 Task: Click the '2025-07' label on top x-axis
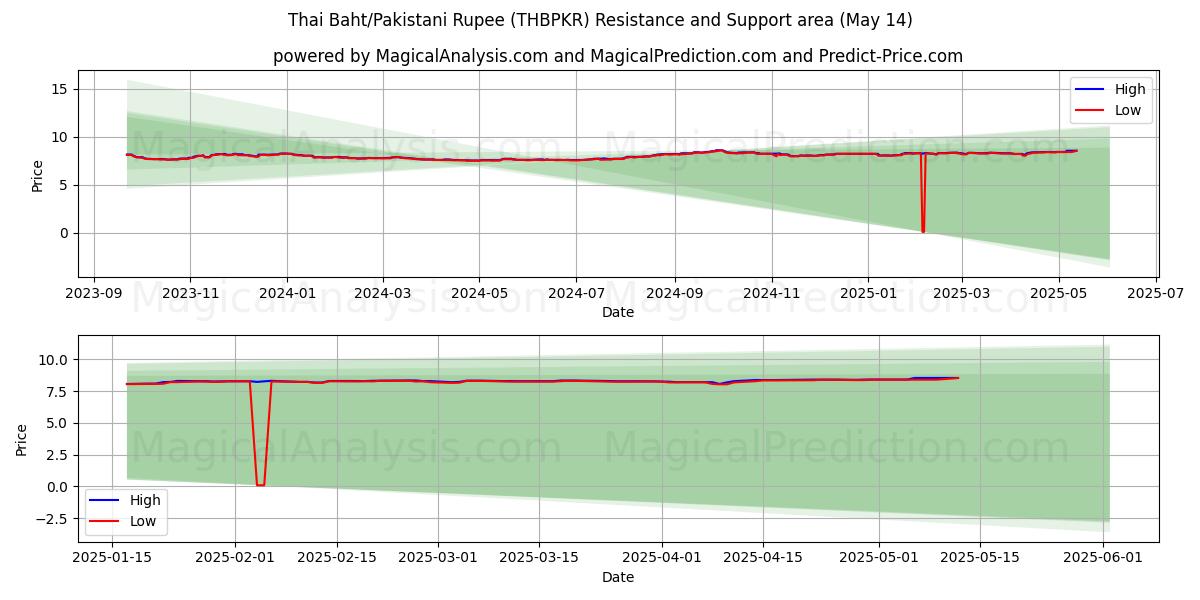click(1156, 294)
